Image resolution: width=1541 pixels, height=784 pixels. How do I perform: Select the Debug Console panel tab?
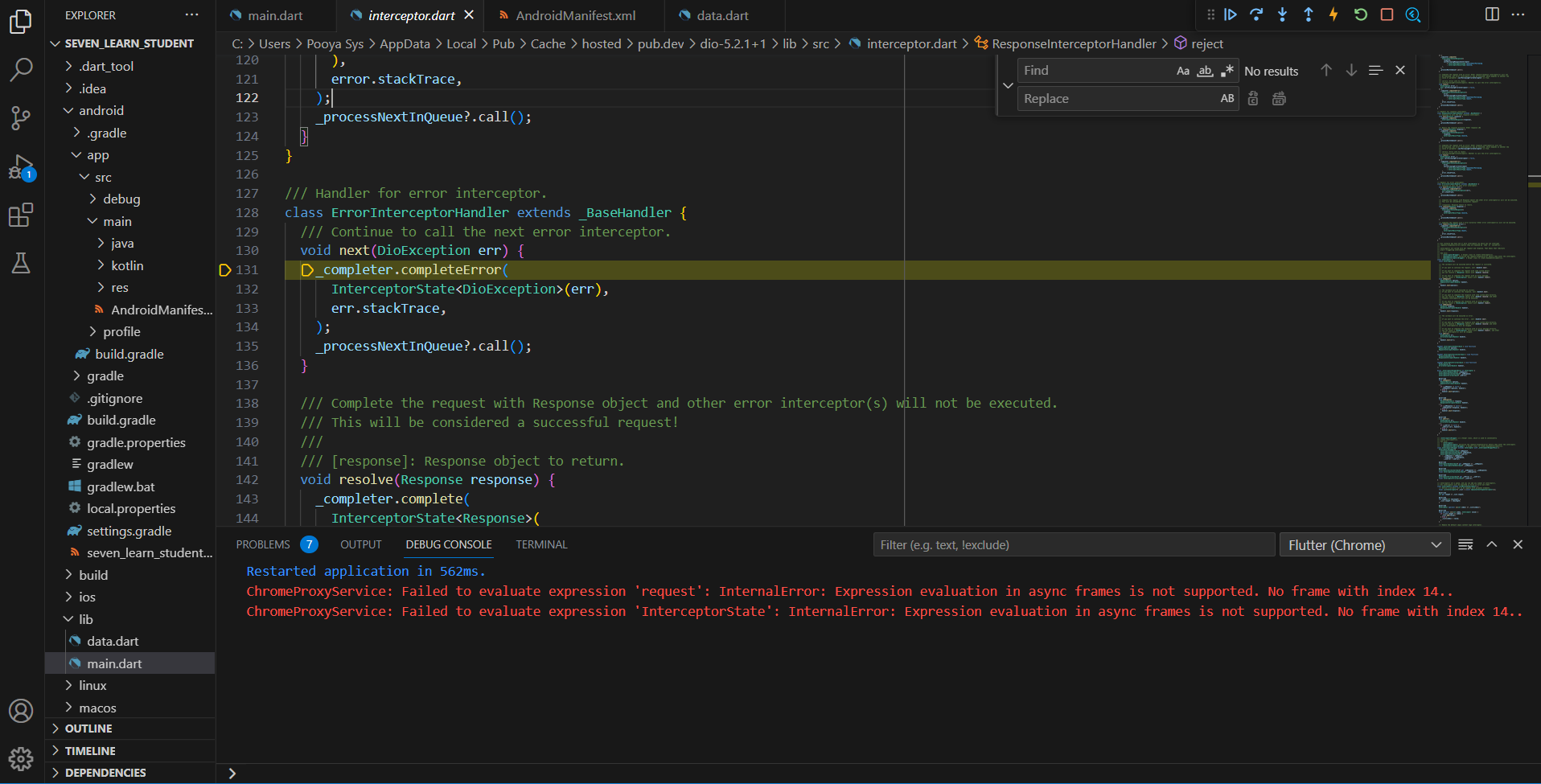pyautogui.click(x=449, y=544)
